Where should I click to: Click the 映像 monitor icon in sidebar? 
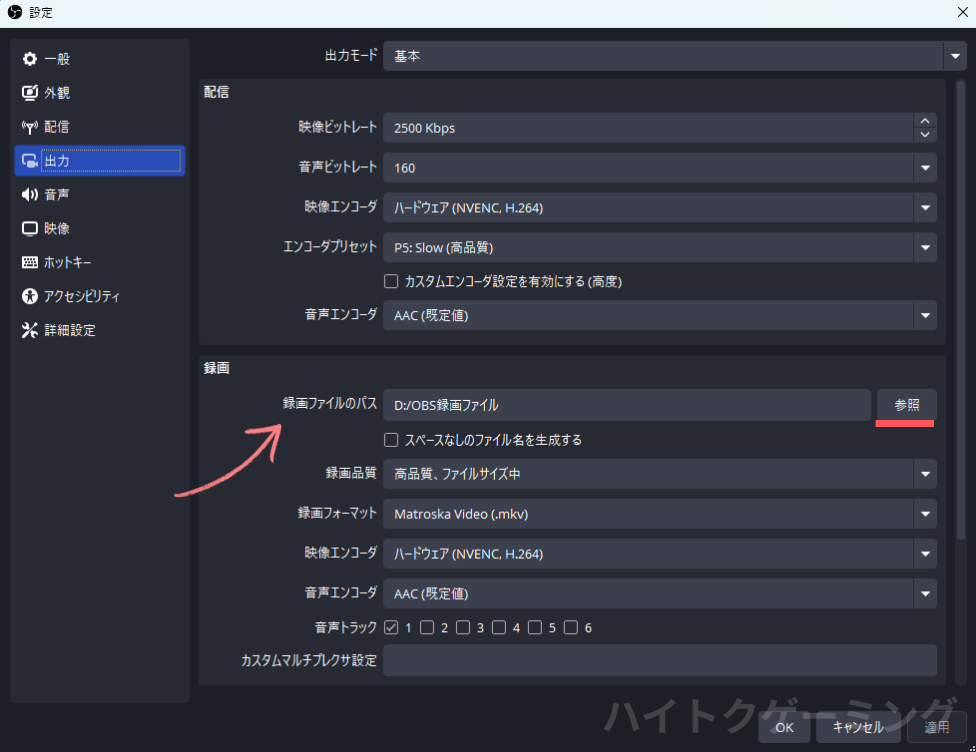pos(29,228)
